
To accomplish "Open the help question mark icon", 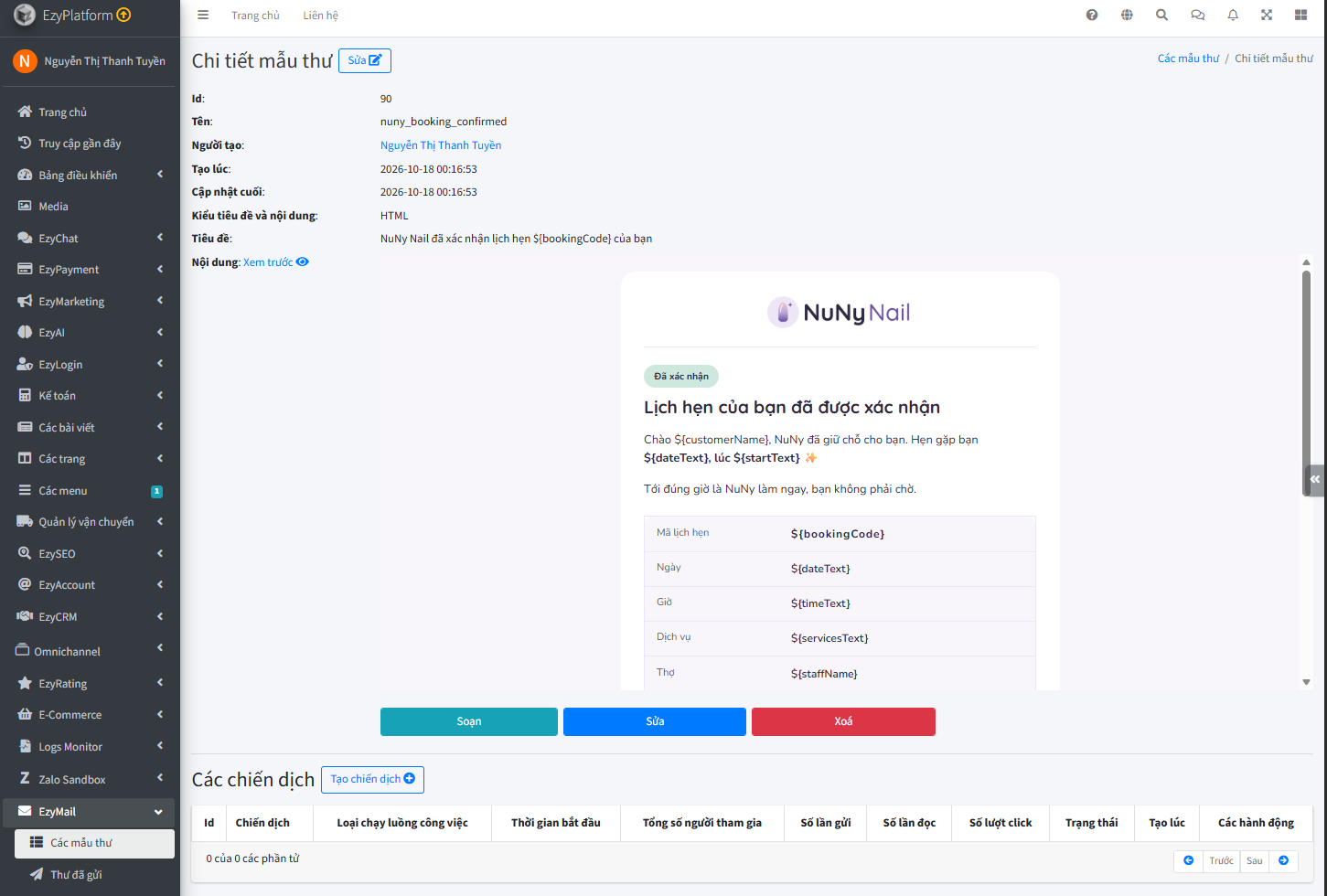I will tap(1092, 15).
